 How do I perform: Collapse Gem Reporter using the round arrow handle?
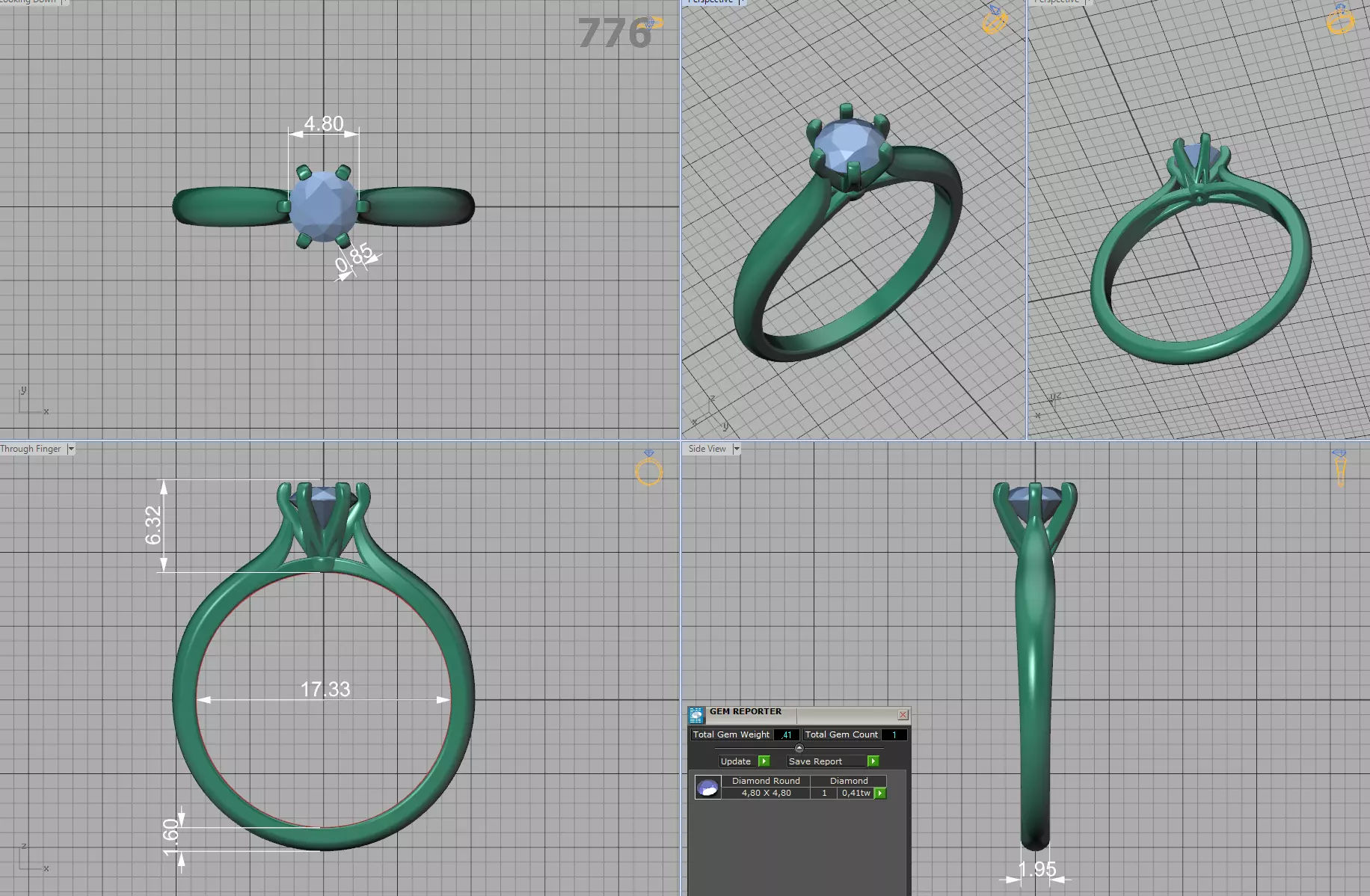pyautogui.click(x=799, y=748)
